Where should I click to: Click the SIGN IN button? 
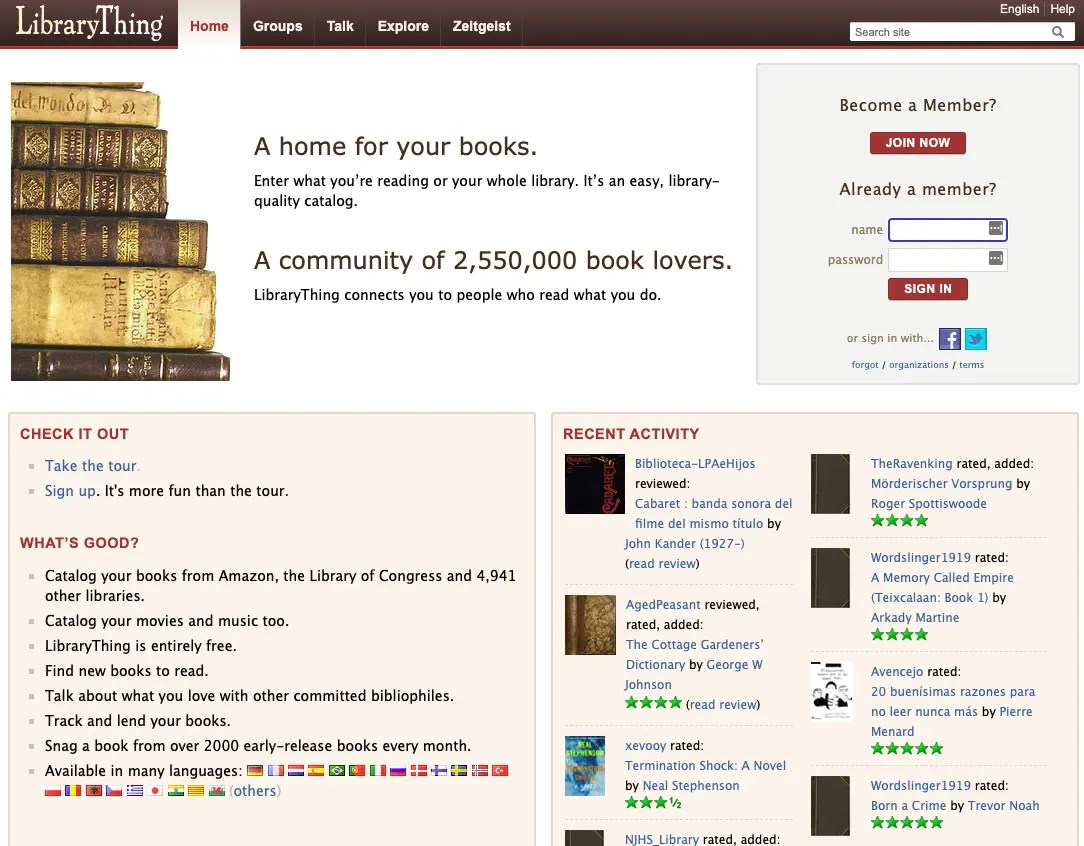927,288
